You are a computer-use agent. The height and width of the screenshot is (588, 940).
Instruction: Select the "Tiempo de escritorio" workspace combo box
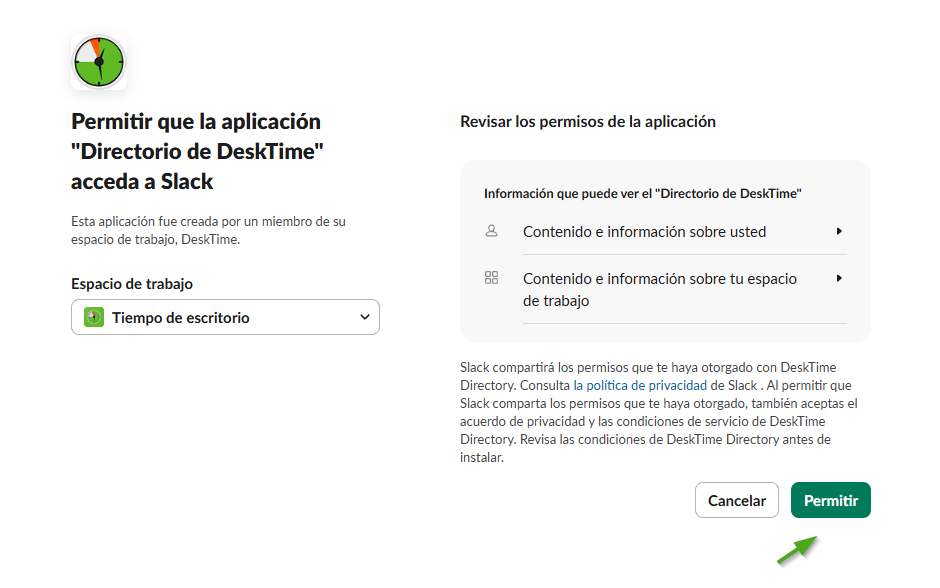click(225, 317)
